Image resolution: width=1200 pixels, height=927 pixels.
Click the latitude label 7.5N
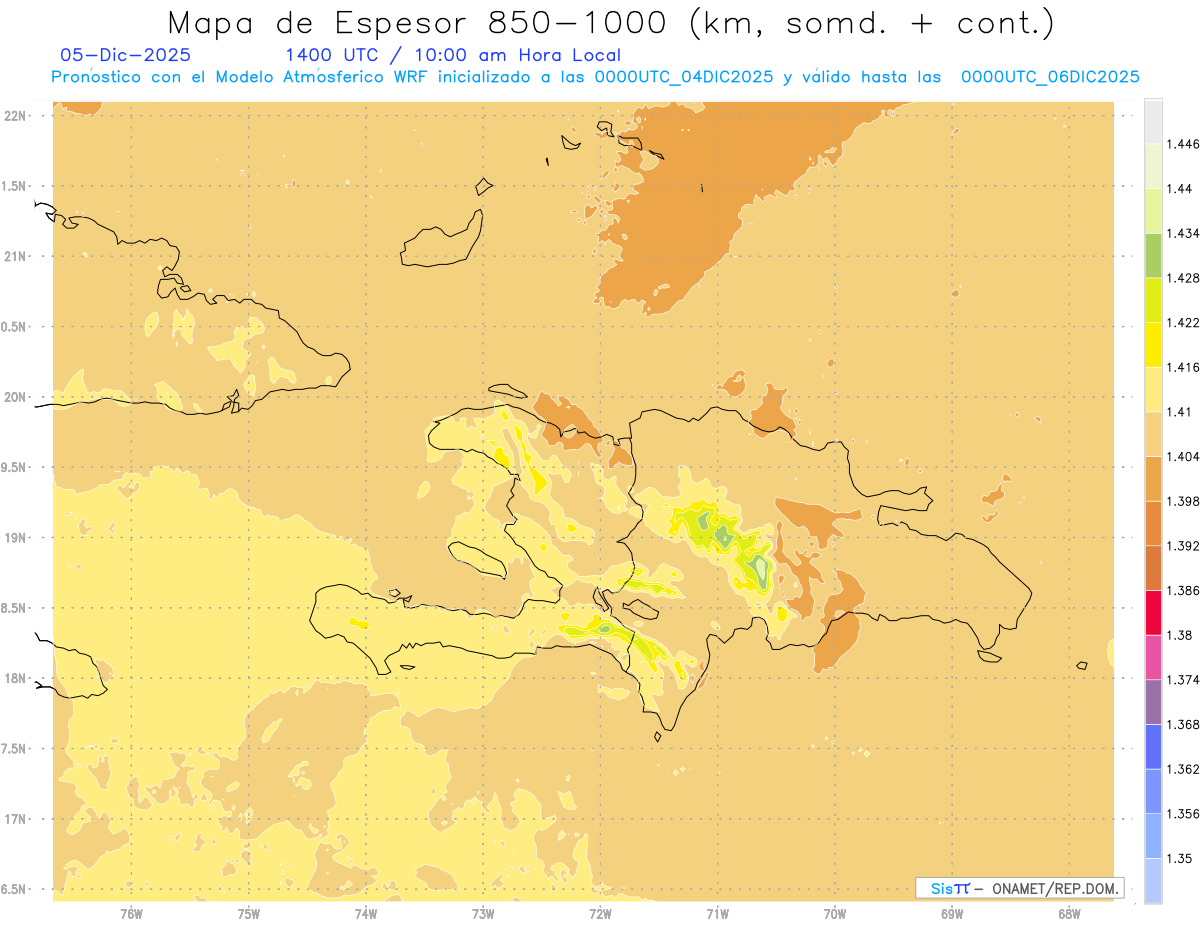(x=14, y=749)
